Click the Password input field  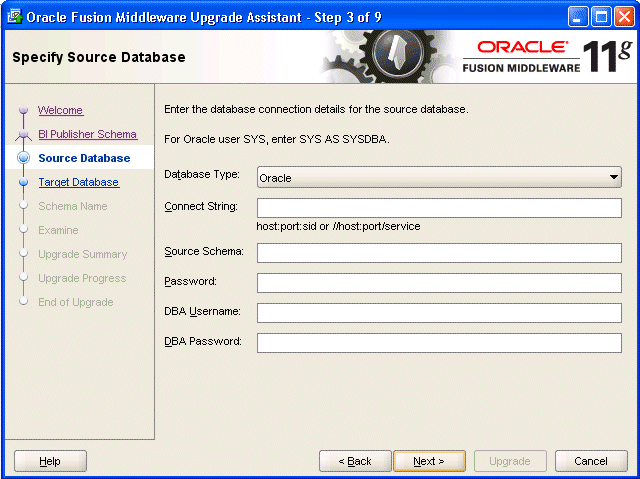click(439, 283)
